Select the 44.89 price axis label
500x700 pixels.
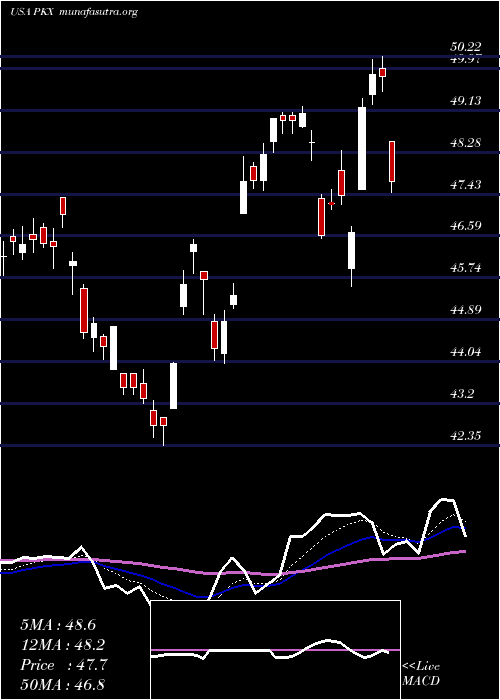465,309
